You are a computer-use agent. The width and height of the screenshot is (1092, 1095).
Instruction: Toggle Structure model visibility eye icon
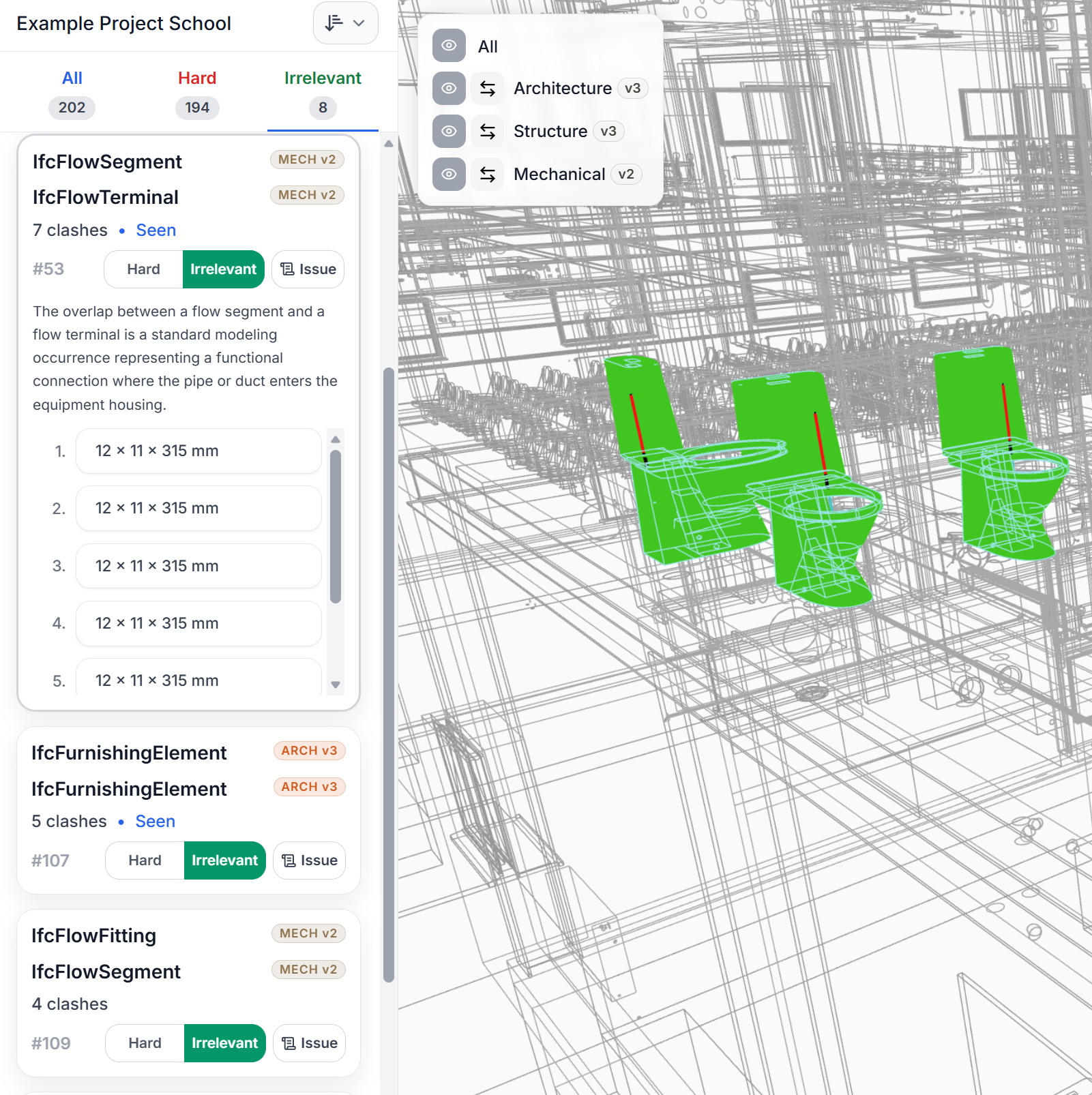click(449, 132)
